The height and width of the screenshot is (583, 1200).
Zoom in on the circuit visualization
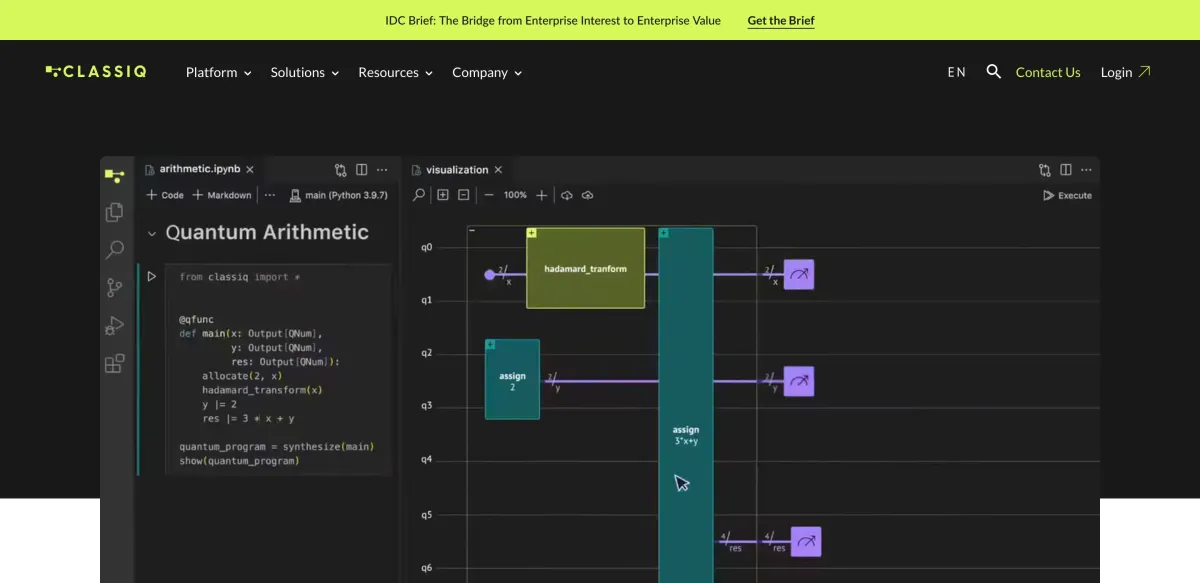pyautogui.click(x=541, y=195)
